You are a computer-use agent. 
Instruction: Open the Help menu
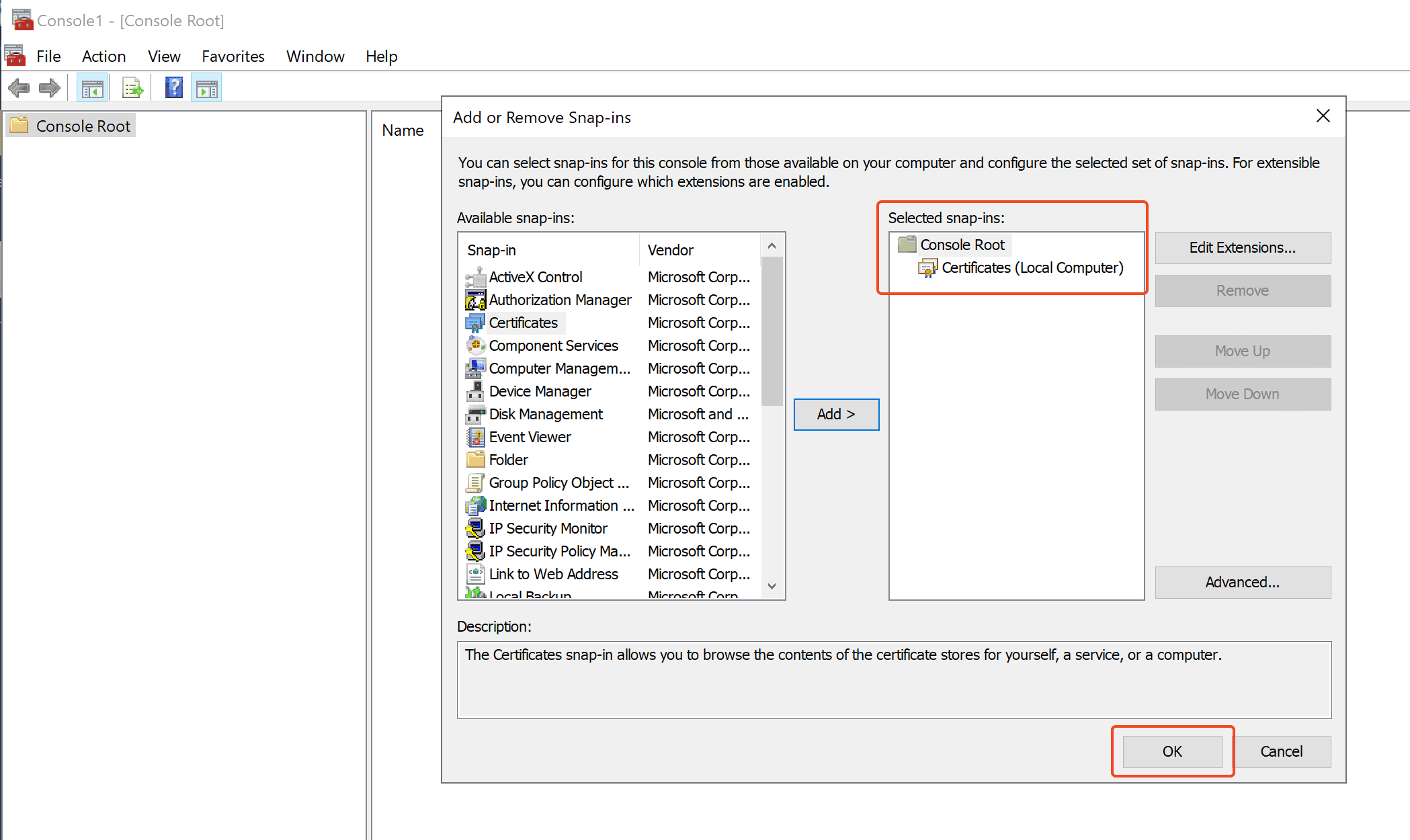pos(382,56)
